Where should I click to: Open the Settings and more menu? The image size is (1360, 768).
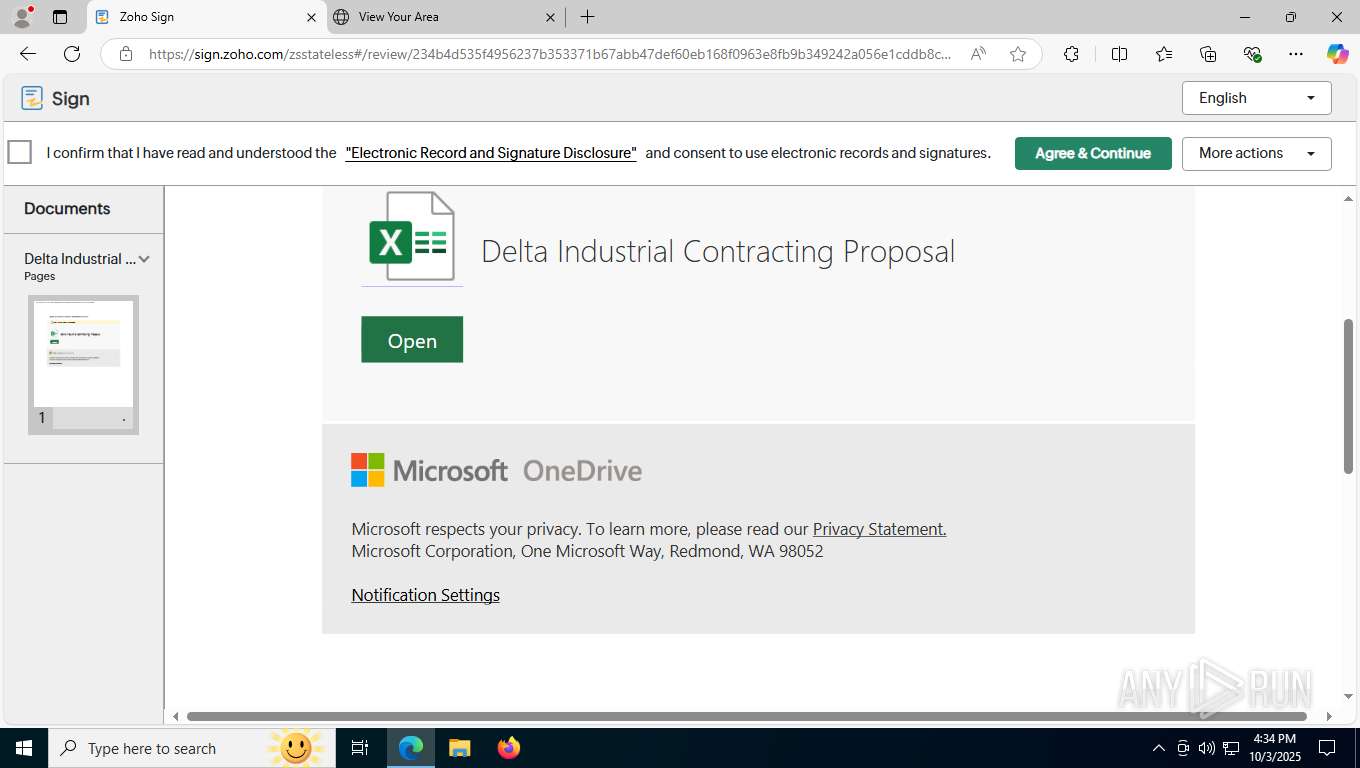point(1296,54)
